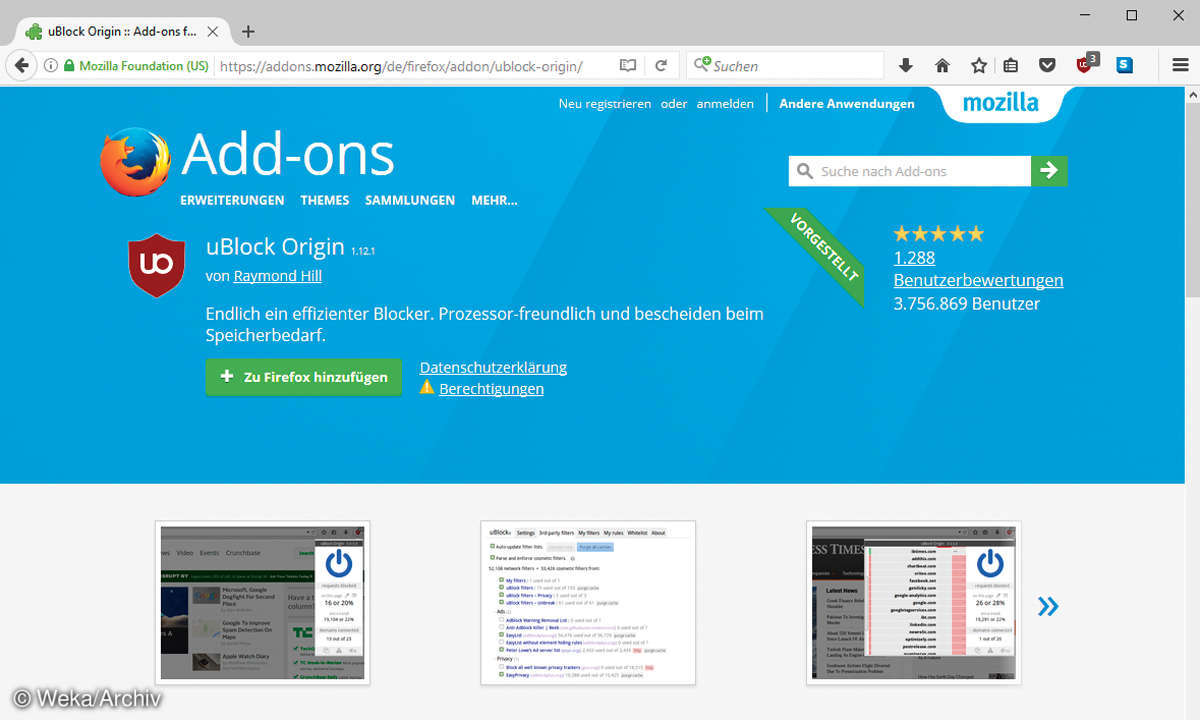Toggle reader view icon in address bar
Image resolution: width=1200 pixels, height=720 pixels.
627,66
